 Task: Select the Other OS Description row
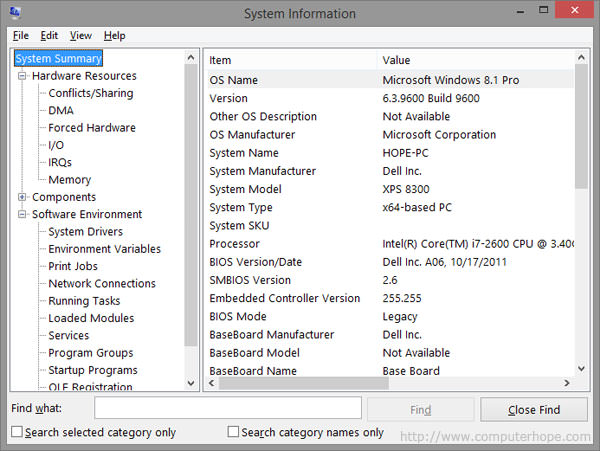click(x=390, y=116)
